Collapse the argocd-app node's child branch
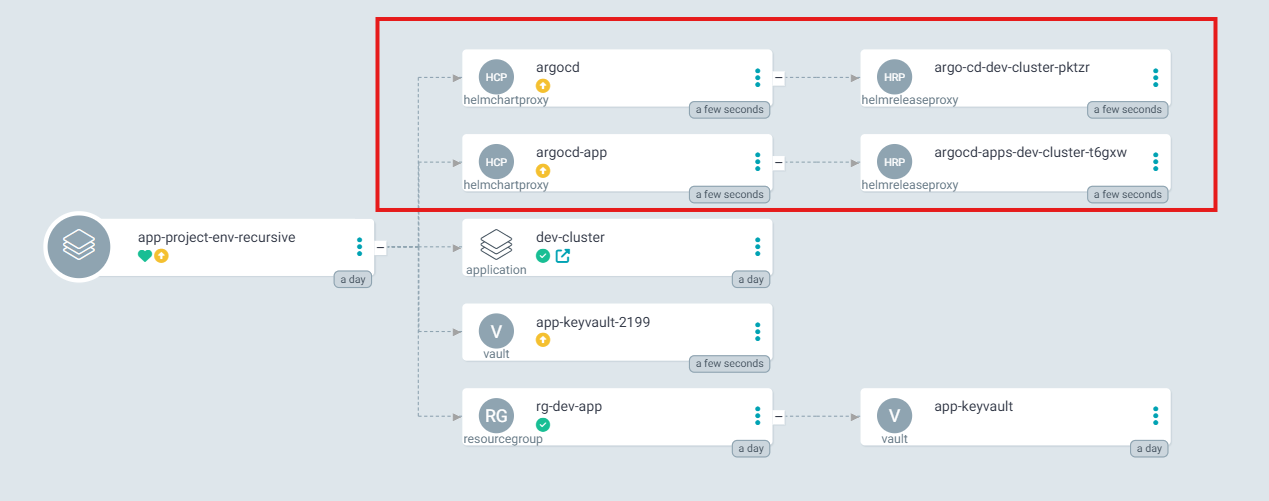The image size is (1269, 501). pyautogui.click(x=778, y=162)
